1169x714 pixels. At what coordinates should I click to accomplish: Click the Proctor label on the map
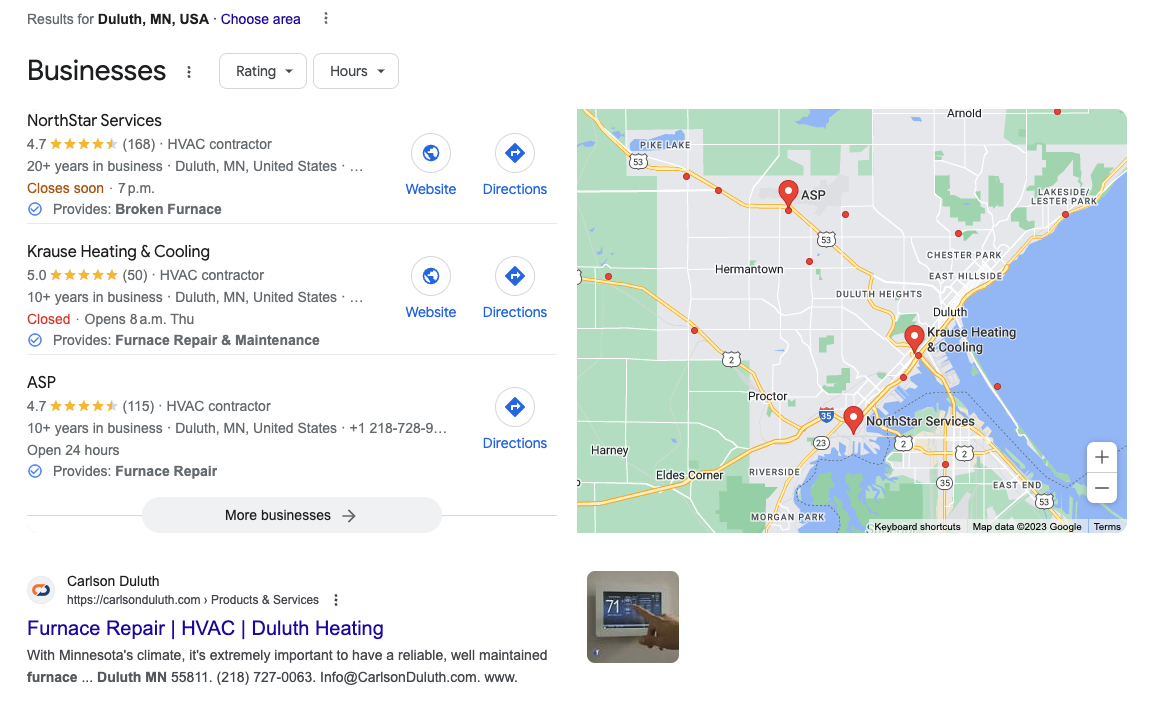point(767,397)
